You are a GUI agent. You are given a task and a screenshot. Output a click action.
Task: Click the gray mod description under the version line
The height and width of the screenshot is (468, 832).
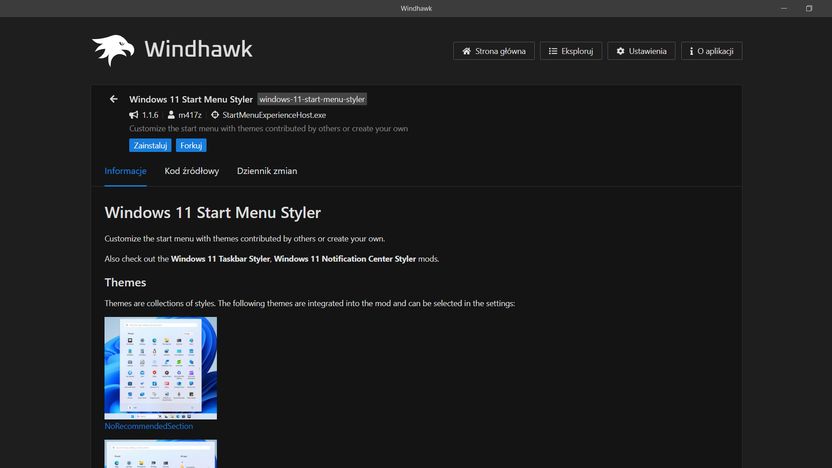[268, 128]
